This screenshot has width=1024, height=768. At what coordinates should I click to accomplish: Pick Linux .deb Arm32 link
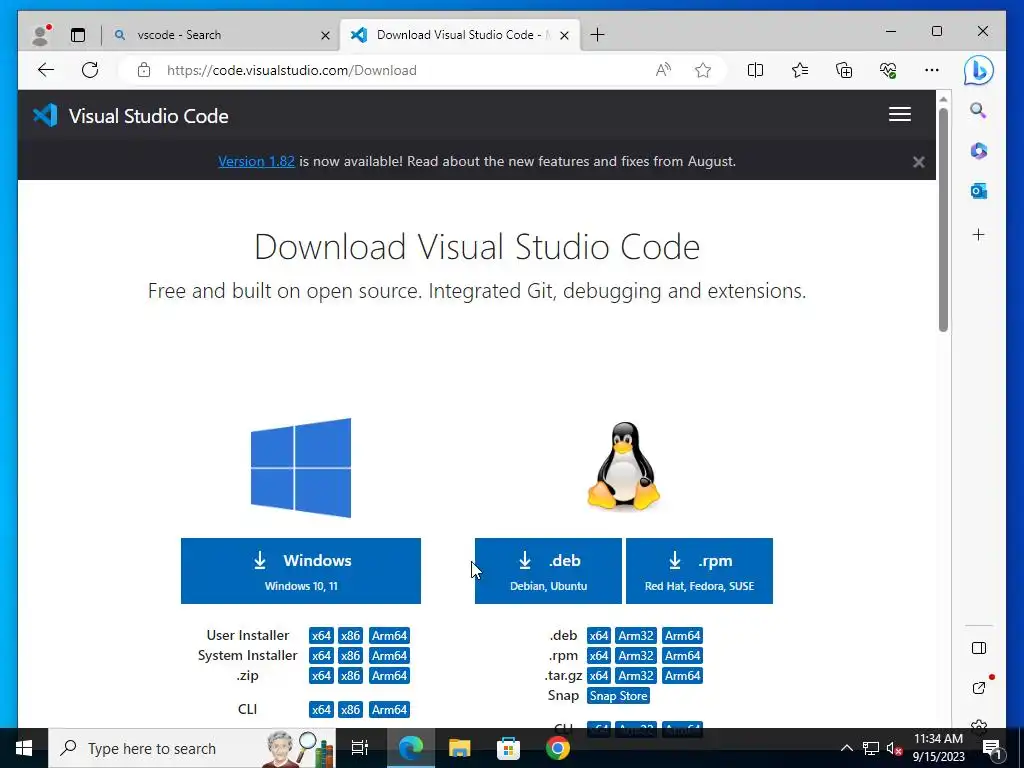[x=635, y=635]
